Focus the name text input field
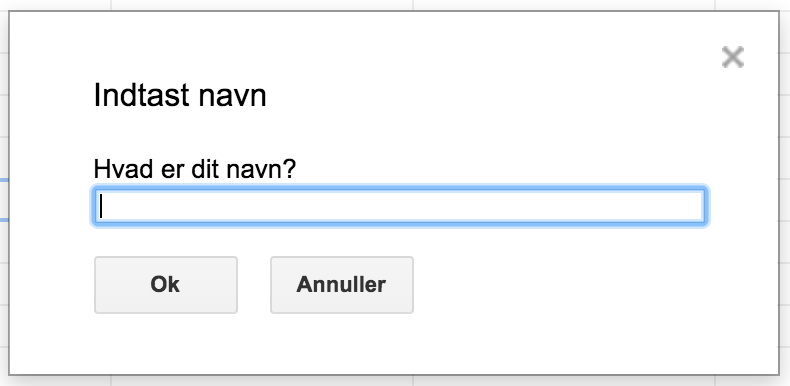790x386 pixels. pyautogui.click(x=400, y=207)
